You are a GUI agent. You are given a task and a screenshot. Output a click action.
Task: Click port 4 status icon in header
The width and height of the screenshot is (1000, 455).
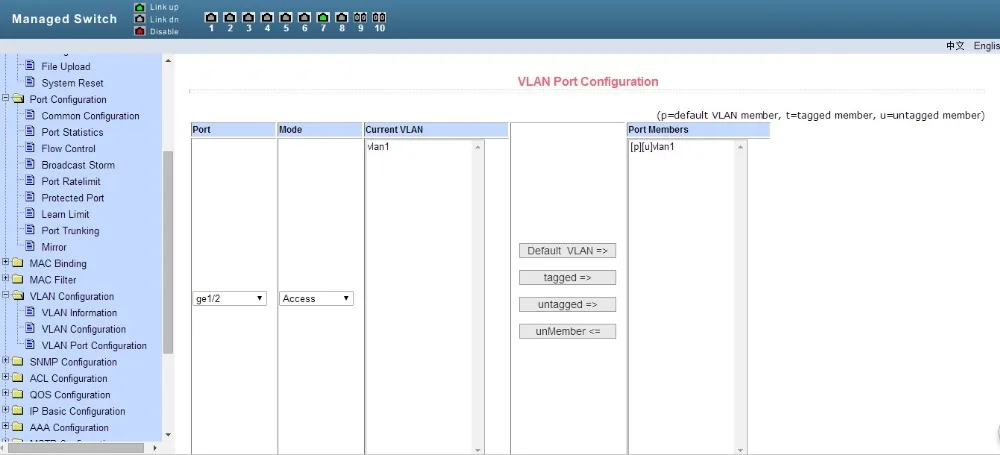click(267, 18)
